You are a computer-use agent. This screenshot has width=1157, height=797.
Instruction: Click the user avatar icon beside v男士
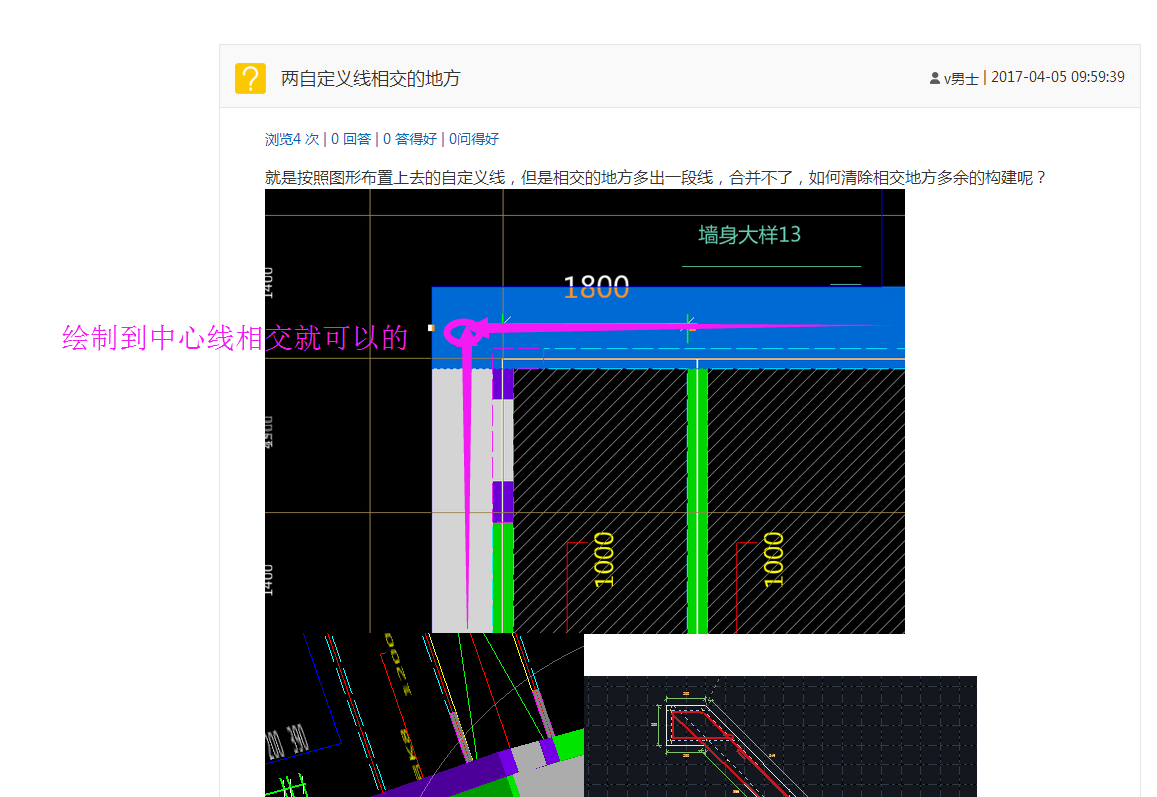coord(935,77)
